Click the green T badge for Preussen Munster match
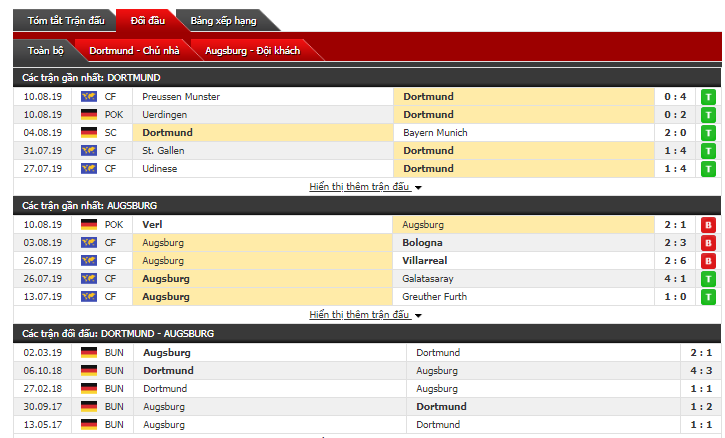This screenshot has width=725, height=438. click(x=708, y=97)
